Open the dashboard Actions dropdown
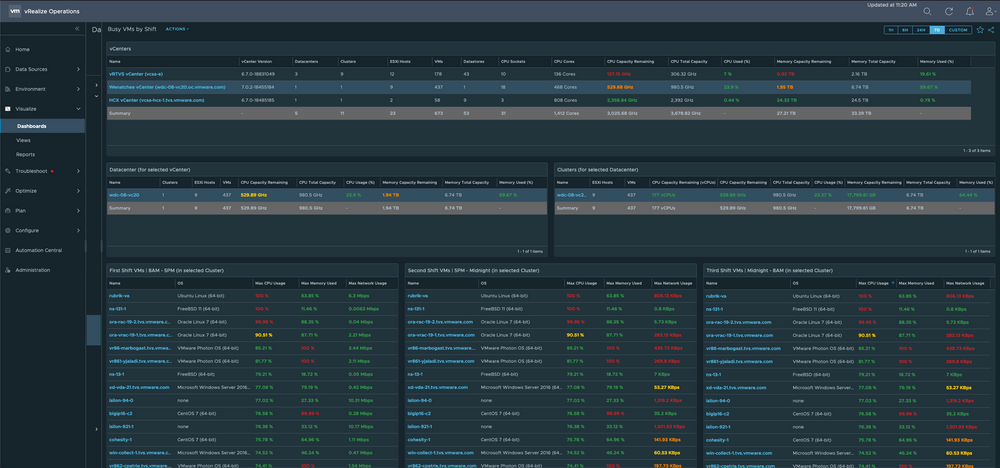Screen dimensions: 1000x468 click(x=177, y=29)
